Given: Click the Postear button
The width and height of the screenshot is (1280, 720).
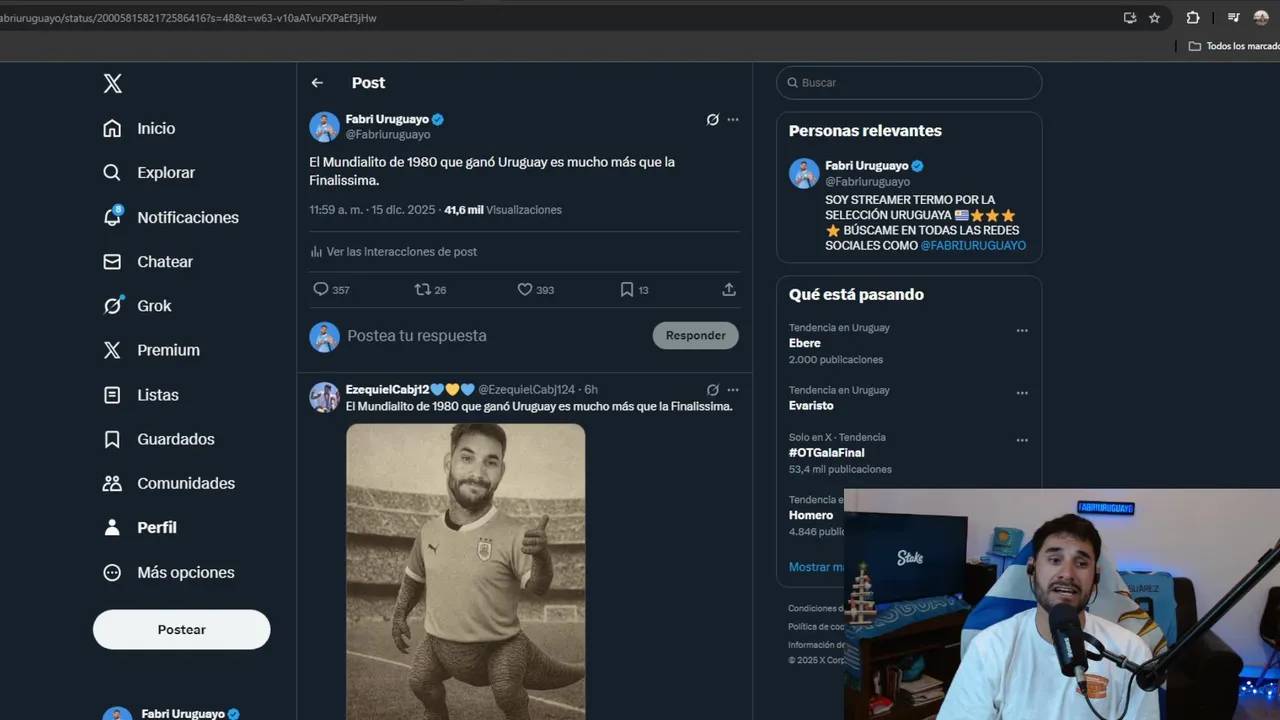Looking at the screenshot, I should pyautogui.click(x=181, y=630).
